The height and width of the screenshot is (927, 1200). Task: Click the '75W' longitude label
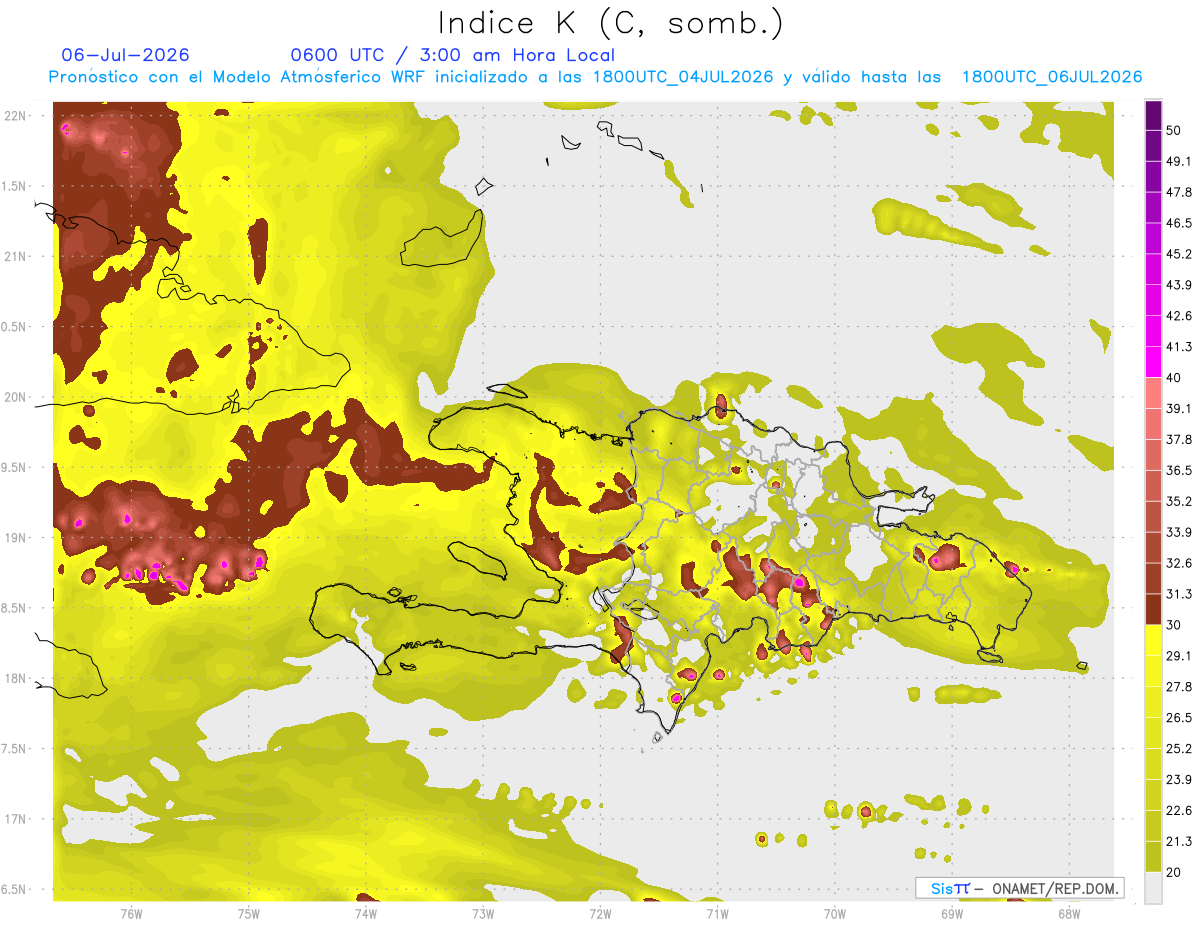[249, 914]
